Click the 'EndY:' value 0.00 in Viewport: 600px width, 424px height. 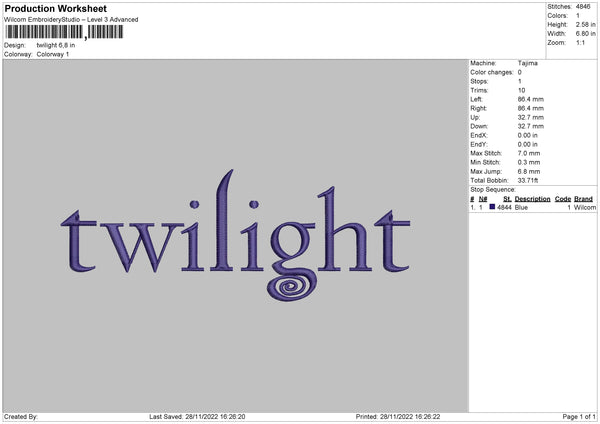pos(528,145)
